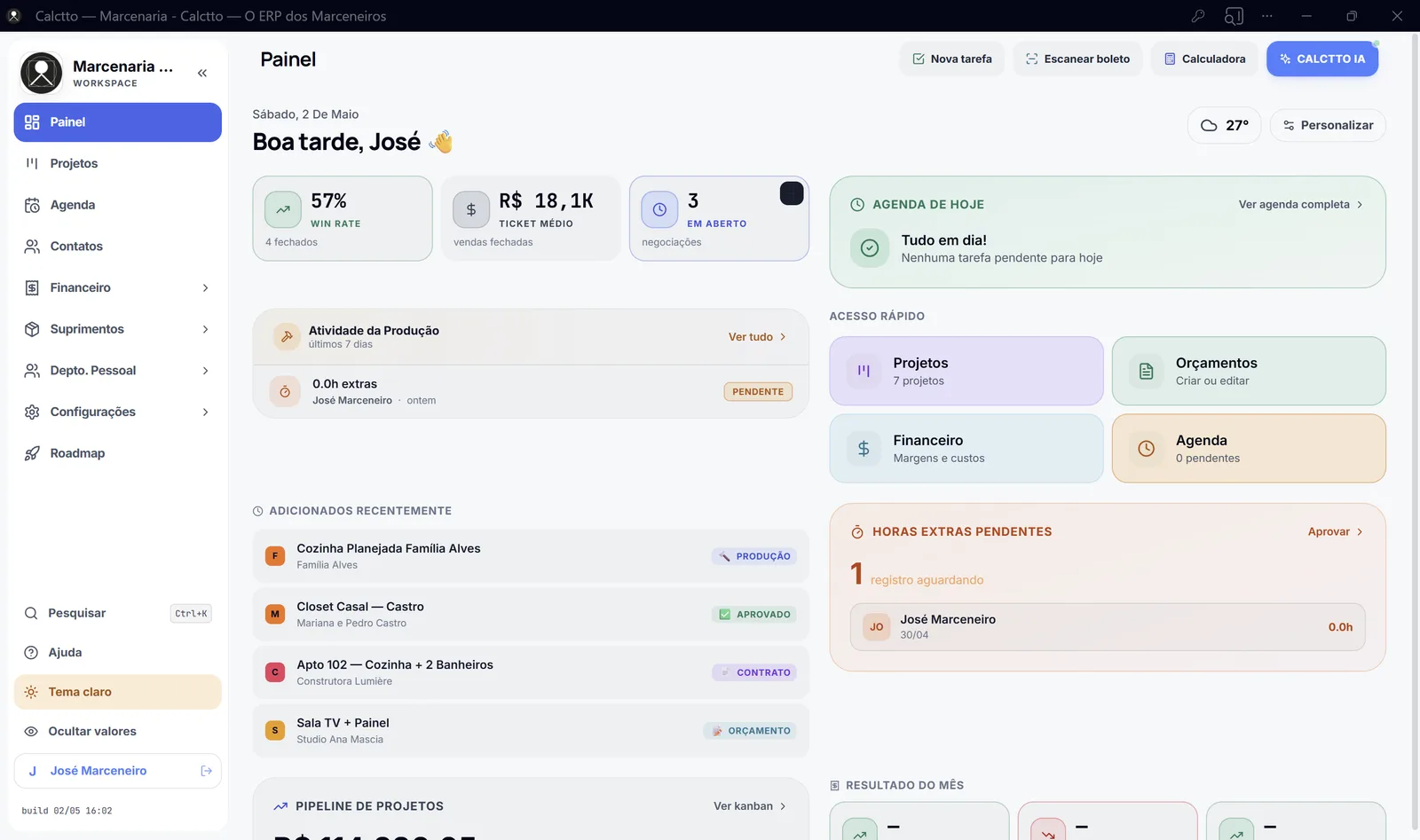The image size is (1420, 840).
Task: Toggle Ocultar valores visibility
Action: coord(118,731)
